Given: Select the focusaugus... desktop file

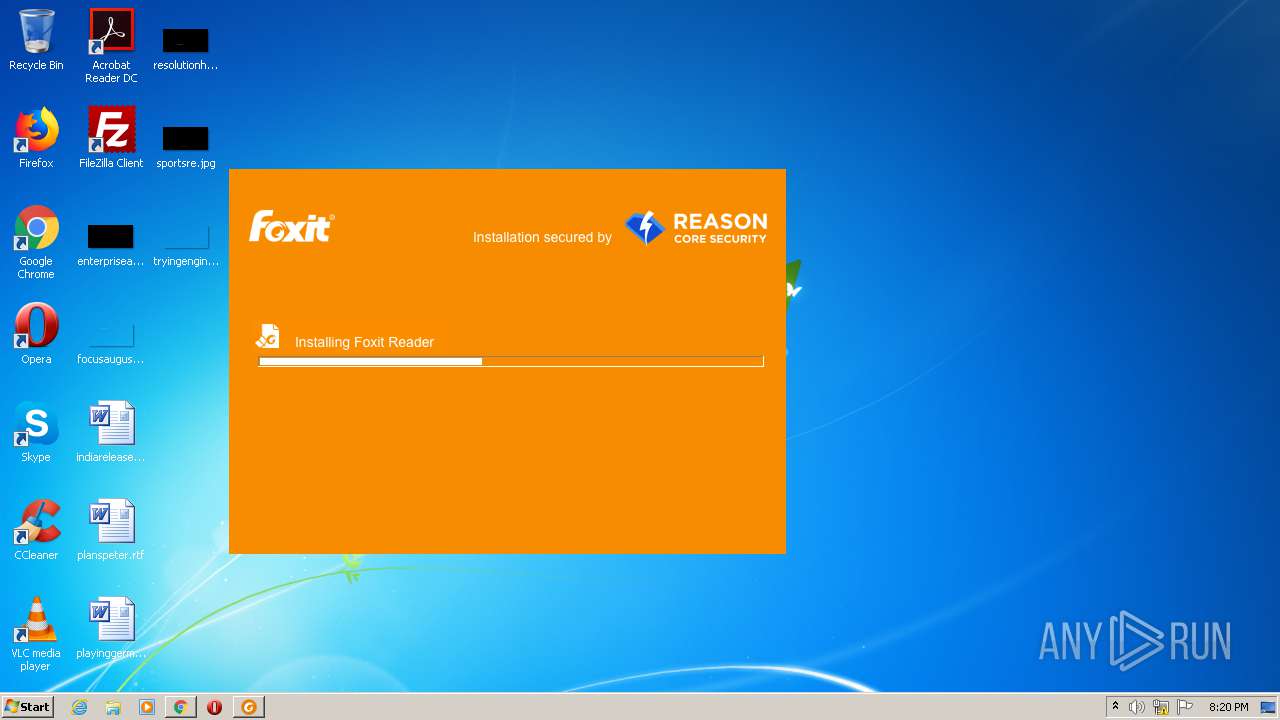Looking at the screenshot, I should [x=111, y=343].
